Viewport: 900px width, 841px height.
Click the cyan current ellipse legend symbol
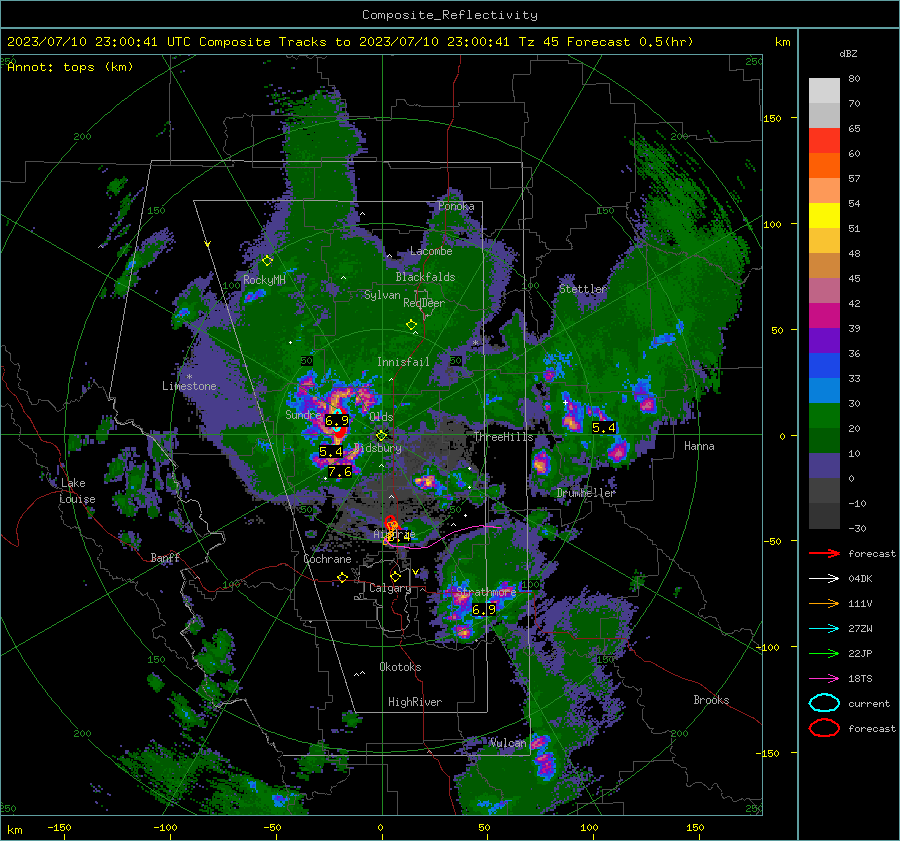tap(824, 703)
